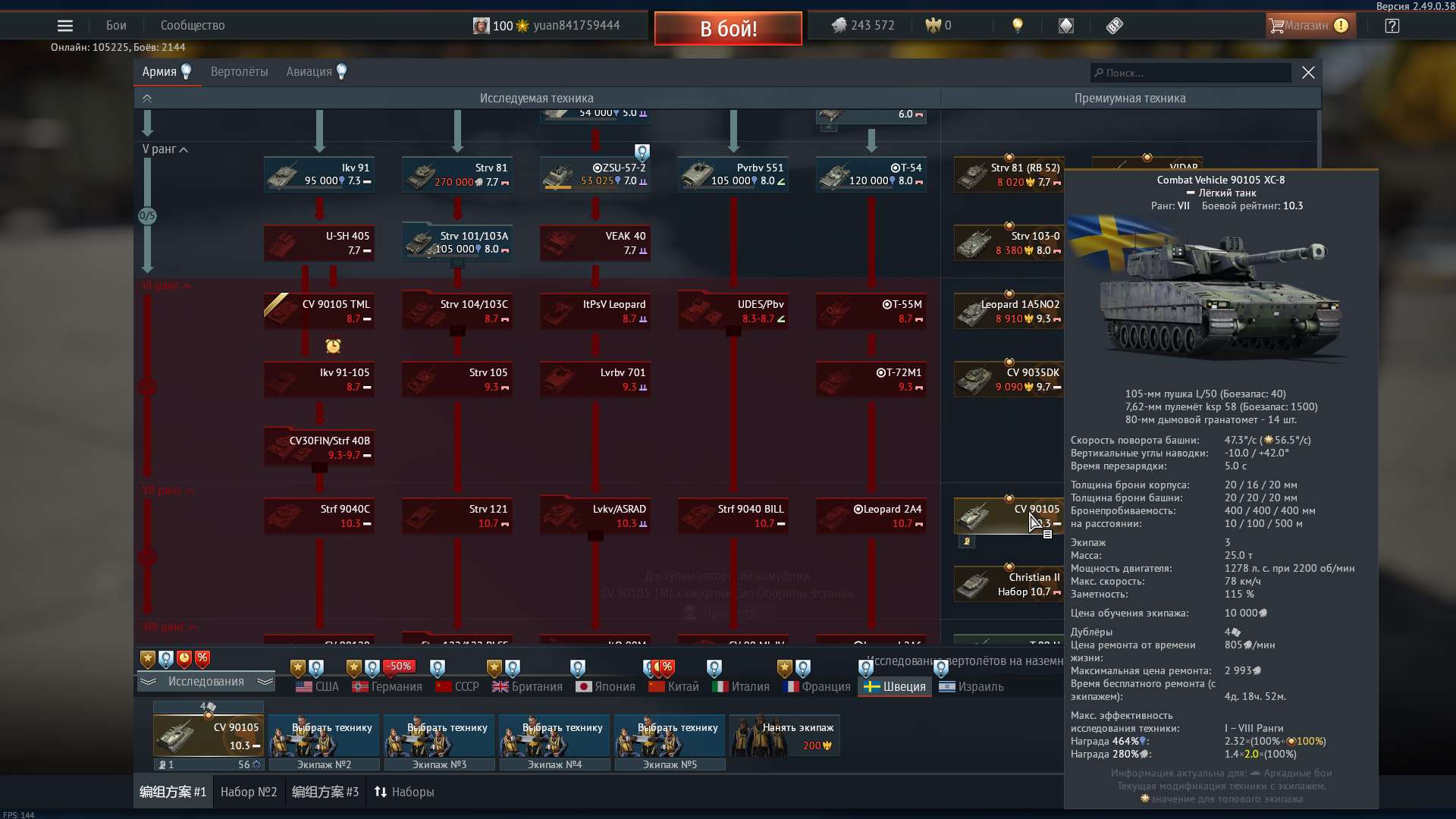This screenshot has height=819, width=1456.
Task: Toggle the red clock filter badge
Action: pos(184,658)
